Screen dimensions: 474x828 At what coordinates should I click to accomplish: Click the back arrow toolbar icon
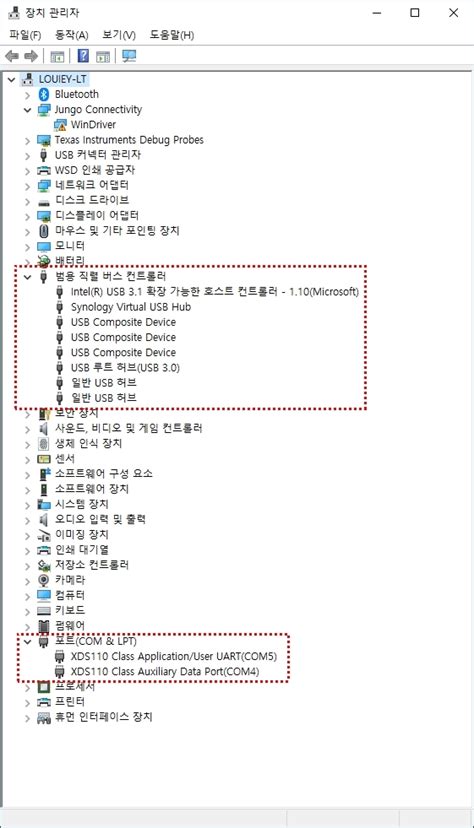pos(12,56)
